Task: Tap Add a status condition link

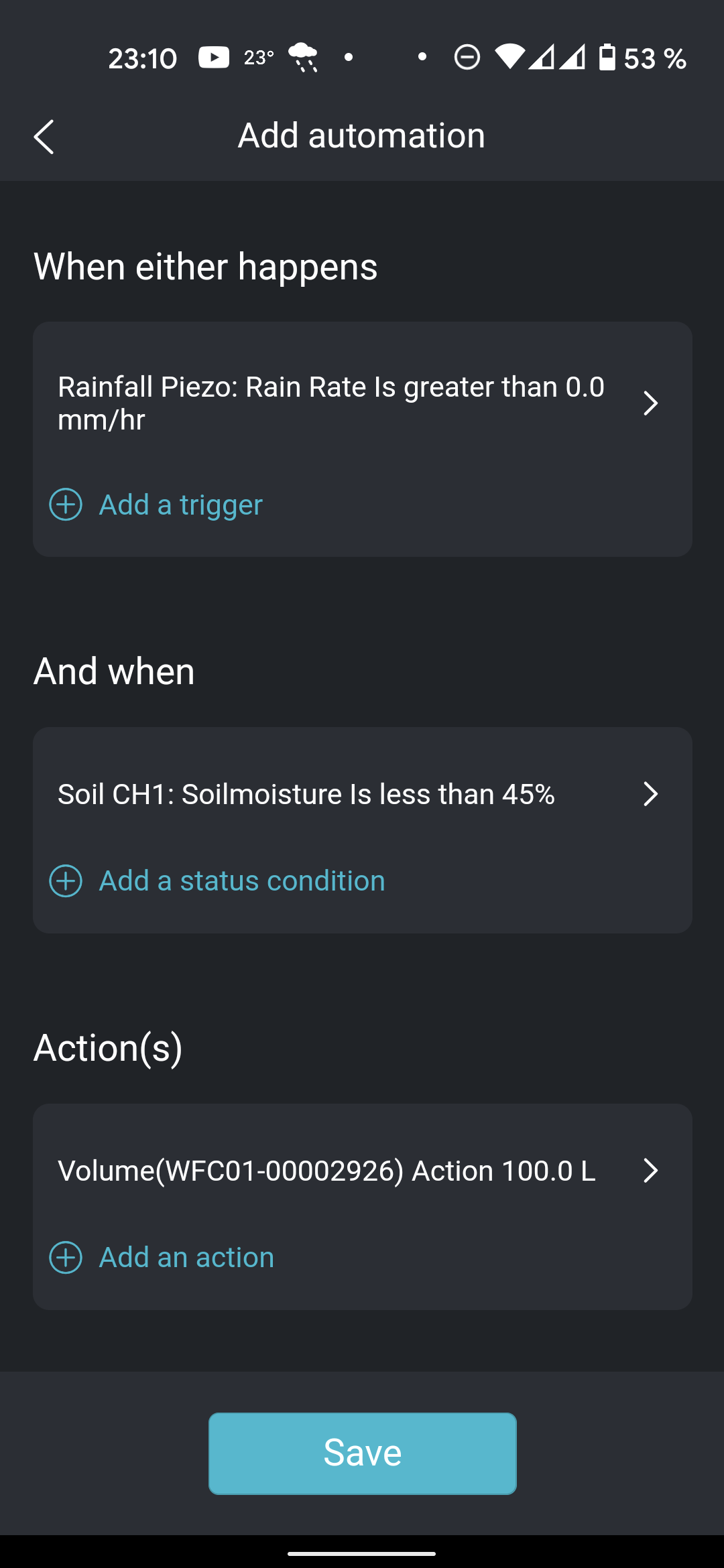Action: pos(242,880)
